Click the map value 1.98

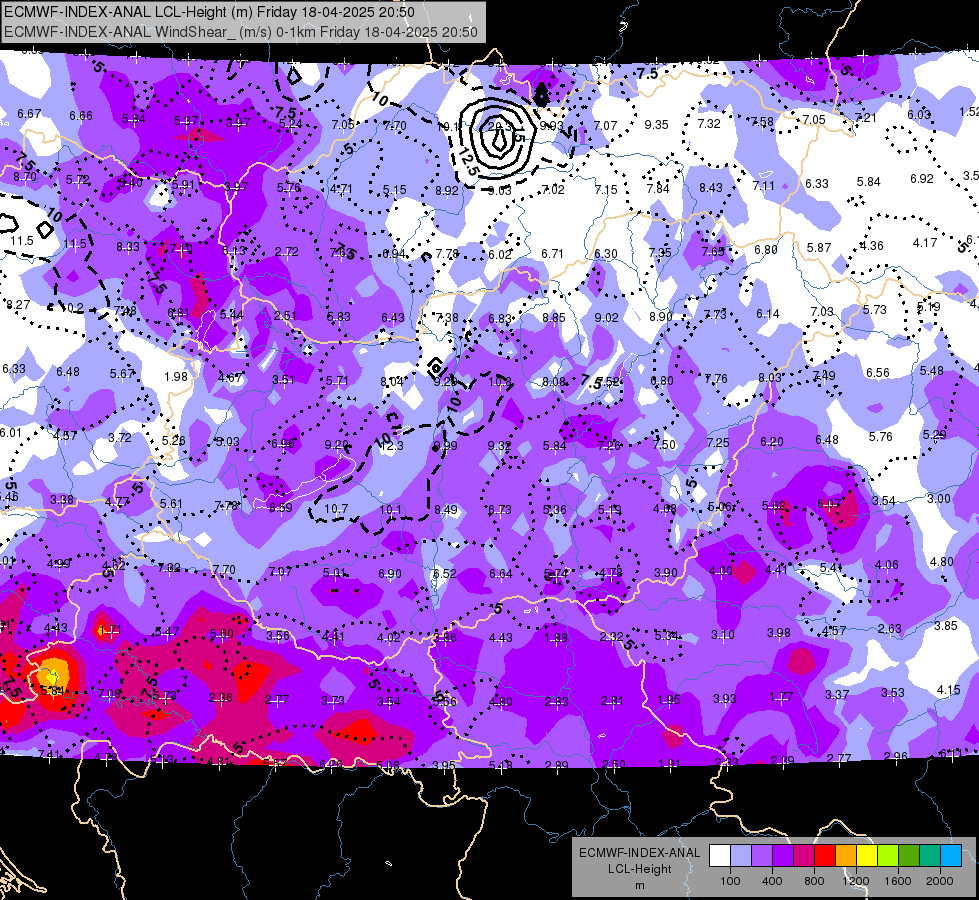click(175, 377)
